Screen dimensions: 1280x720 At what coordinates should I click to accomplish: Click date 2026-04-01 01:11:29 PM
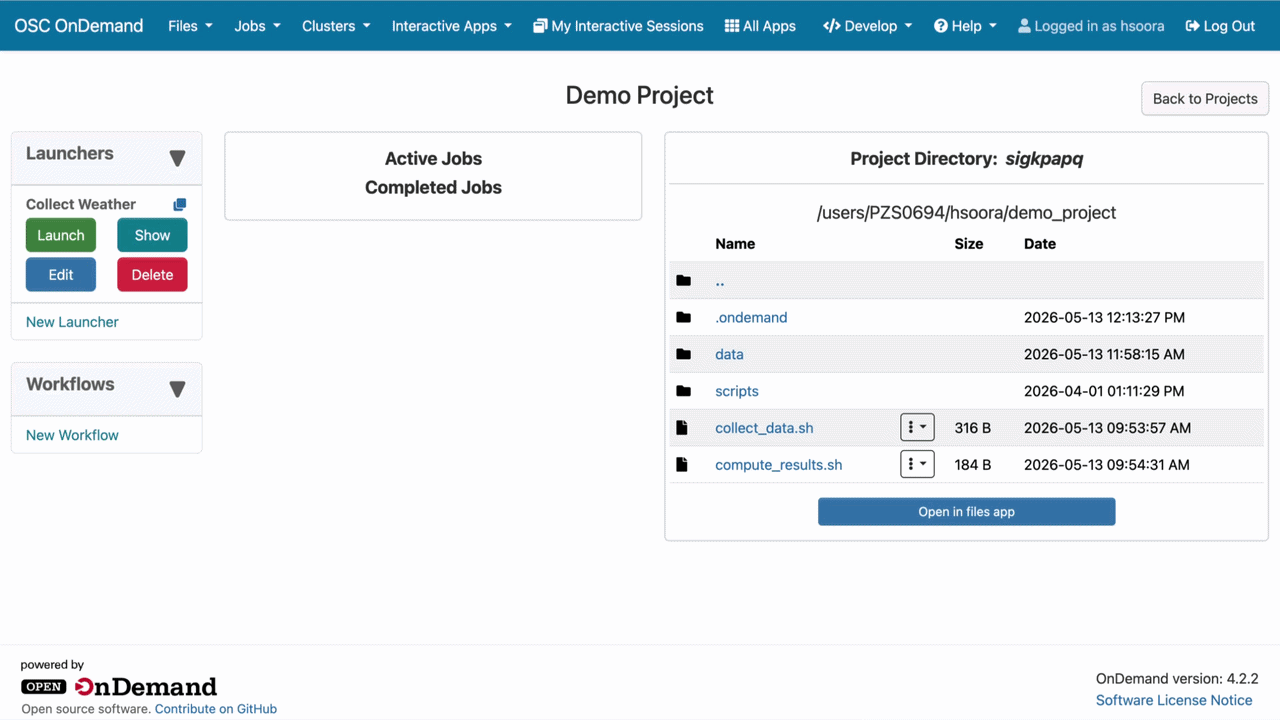tap(1104, 391)
